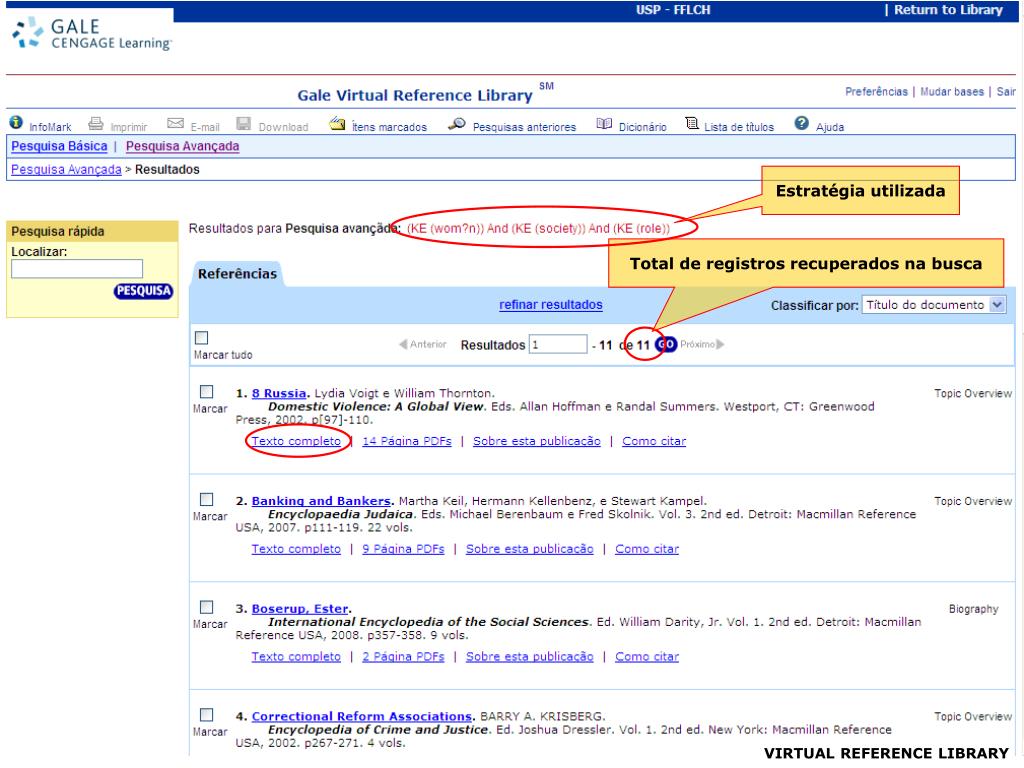Screen dimensions: 1024x768
Task: Mark the Correctional Reform Associations checkbox
Action: 206,714
